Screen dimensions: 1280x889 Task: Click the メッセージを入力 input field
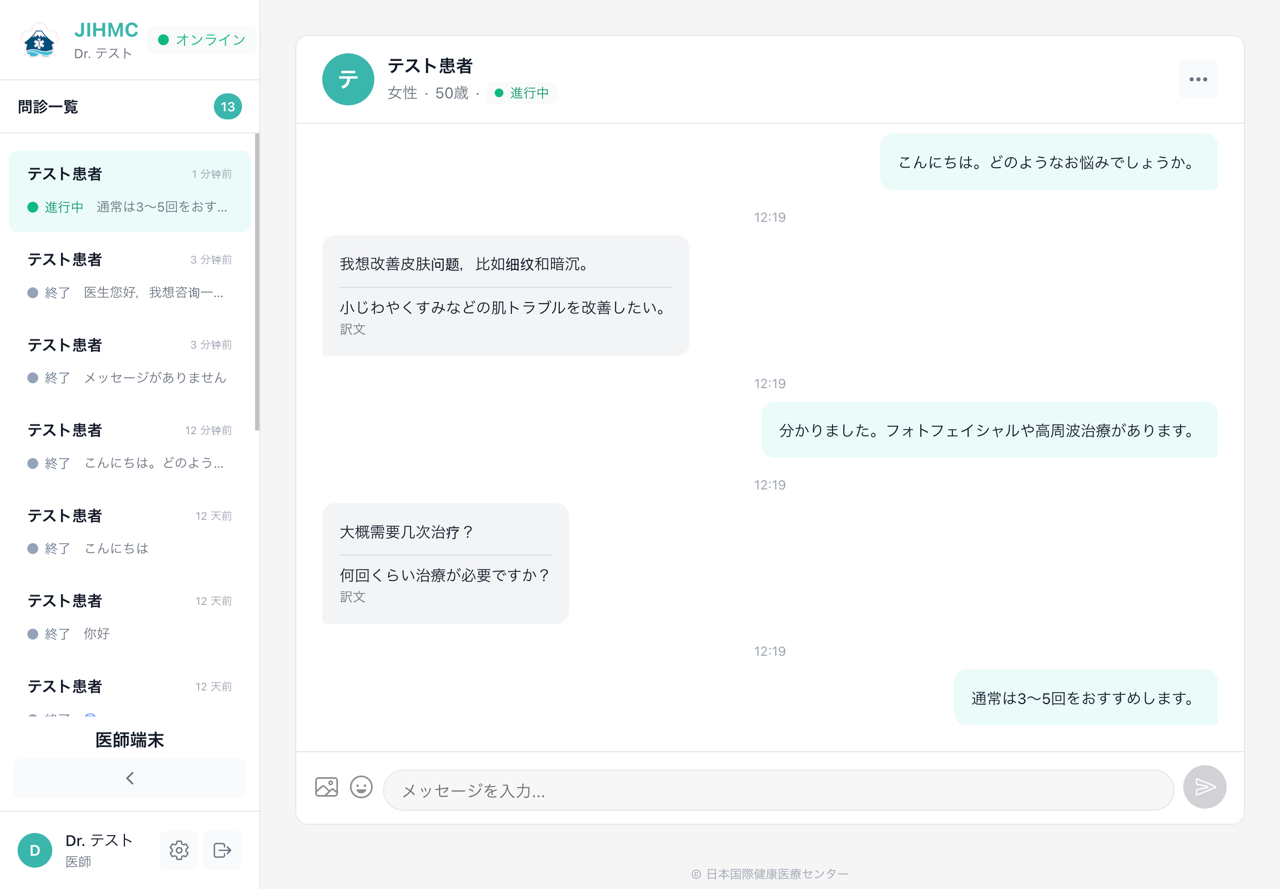(x=780, y=790)
